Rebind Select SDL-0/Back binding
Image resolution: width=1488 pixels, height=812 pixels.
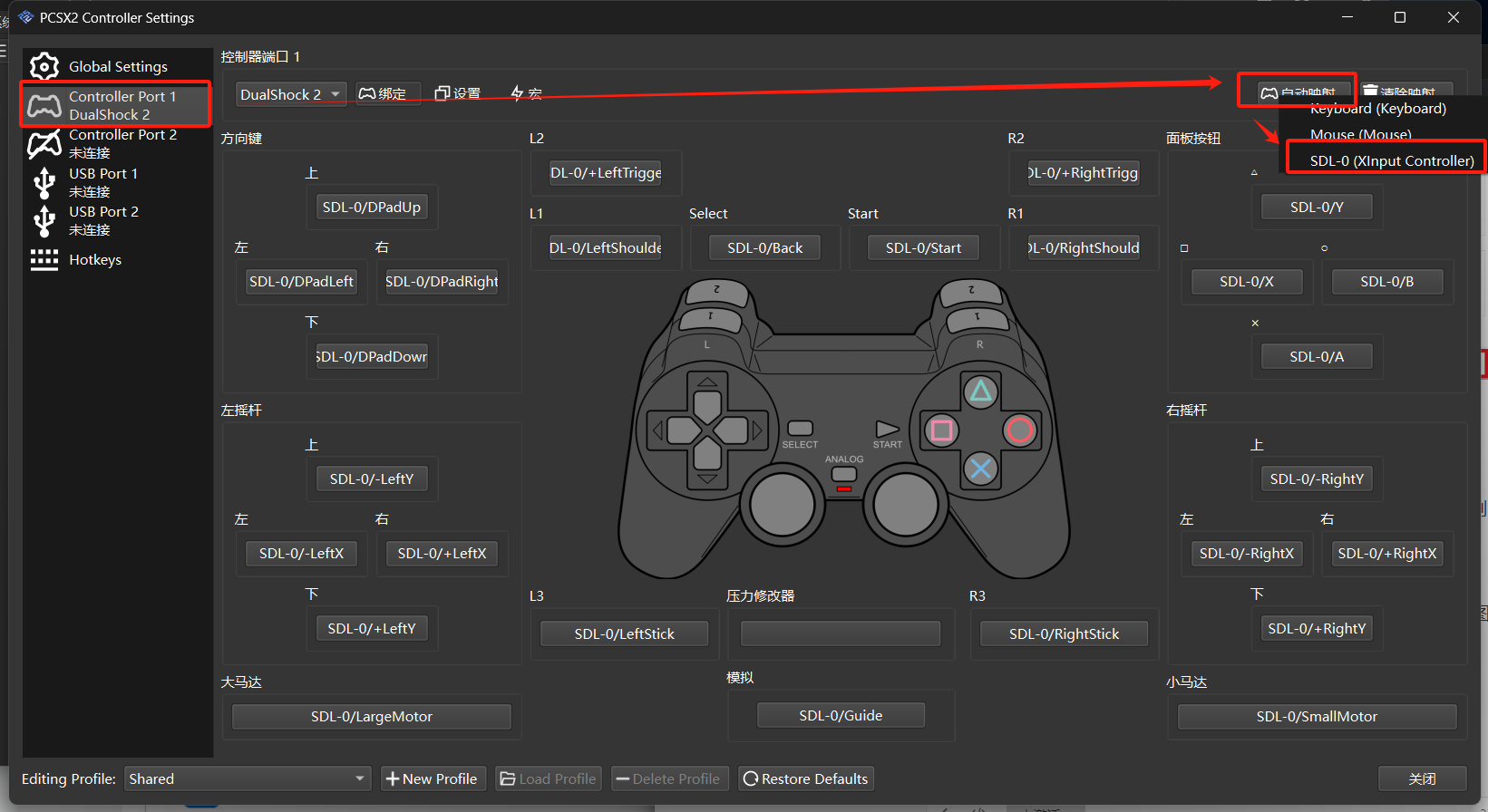click(x=764, y=247)
